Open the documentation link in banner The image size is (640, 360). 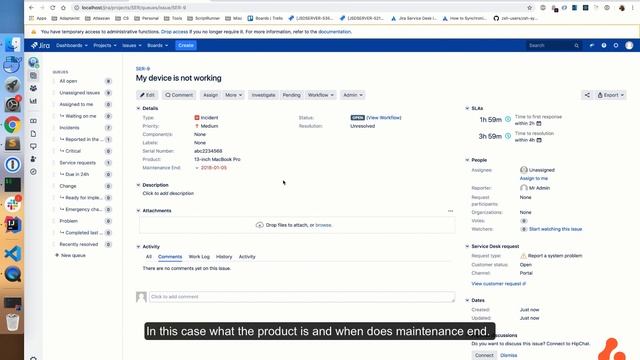click(x=334, y=31)
